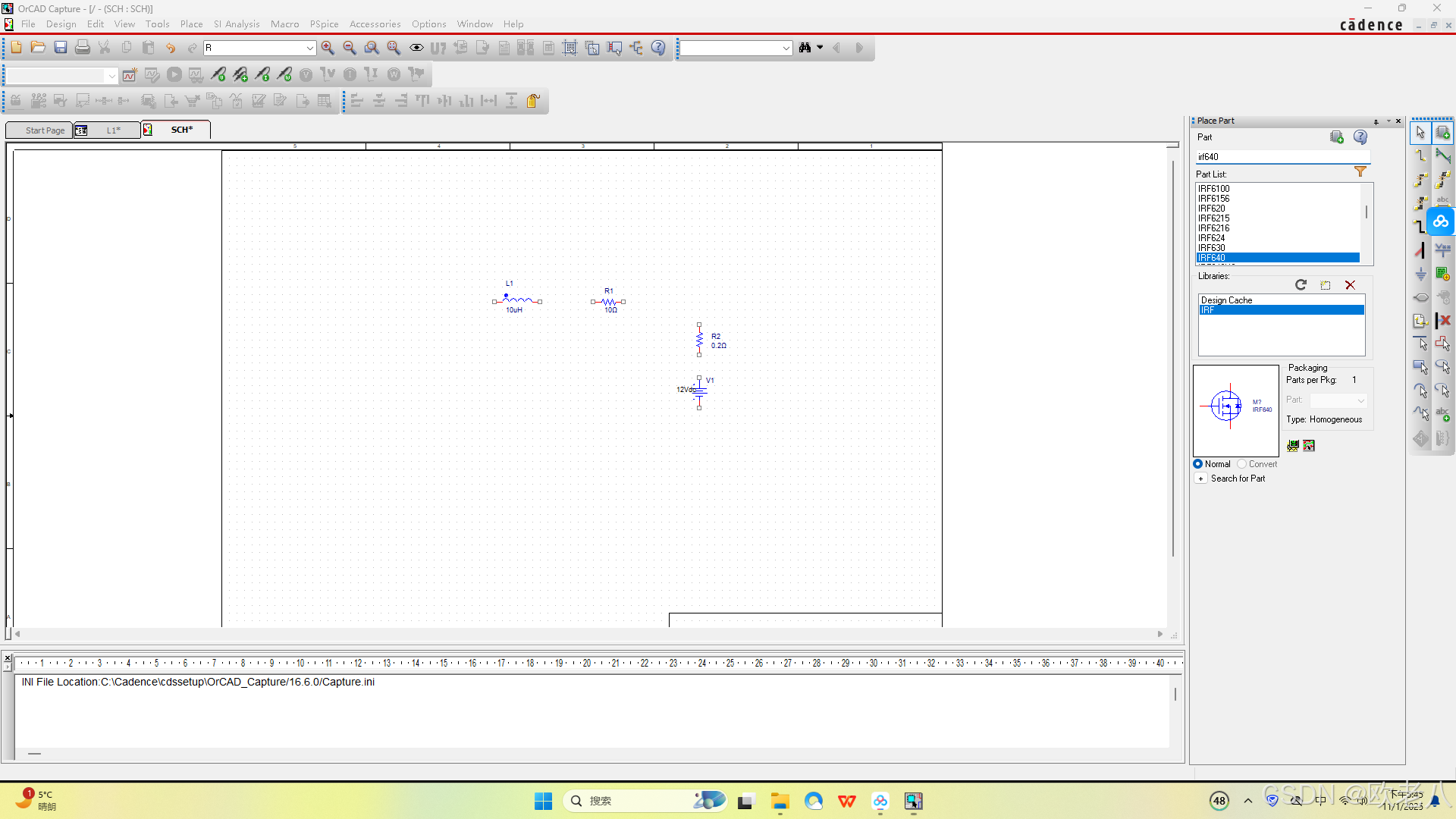The width and height of the screenshot is (1456, 819).
Task: Select IRF630 in the Part List
Action: (1212, 248)
